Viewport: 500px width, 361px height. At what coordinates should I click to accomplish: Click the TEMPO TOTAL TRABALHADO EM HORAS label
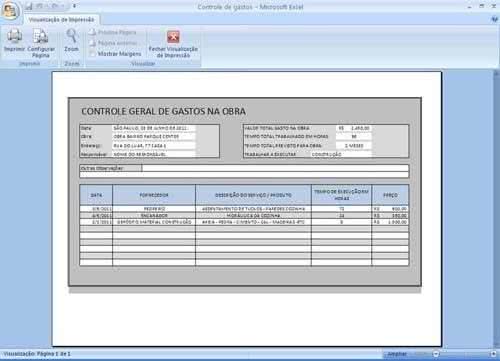(286, 137)
